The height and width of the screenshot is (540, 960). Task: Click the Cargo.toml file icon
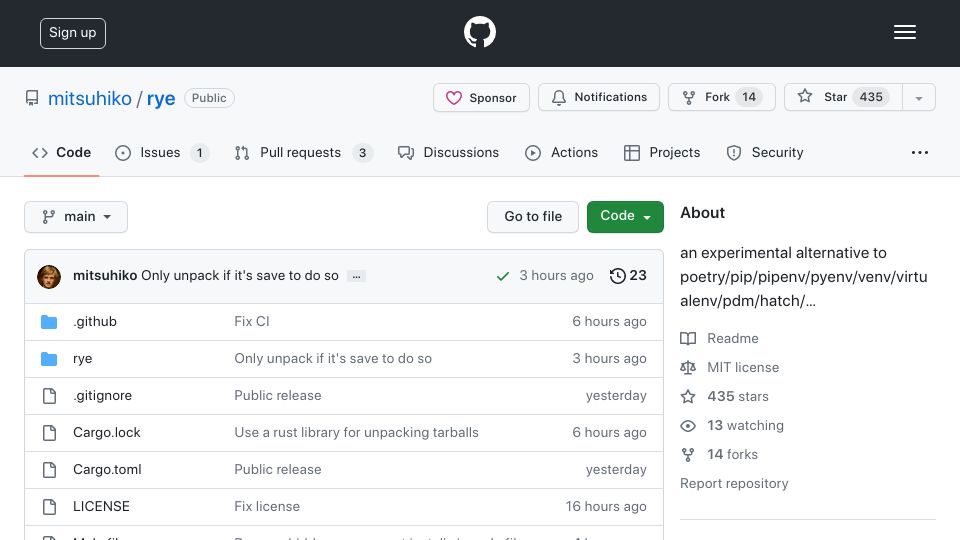(x=50, y=470)
